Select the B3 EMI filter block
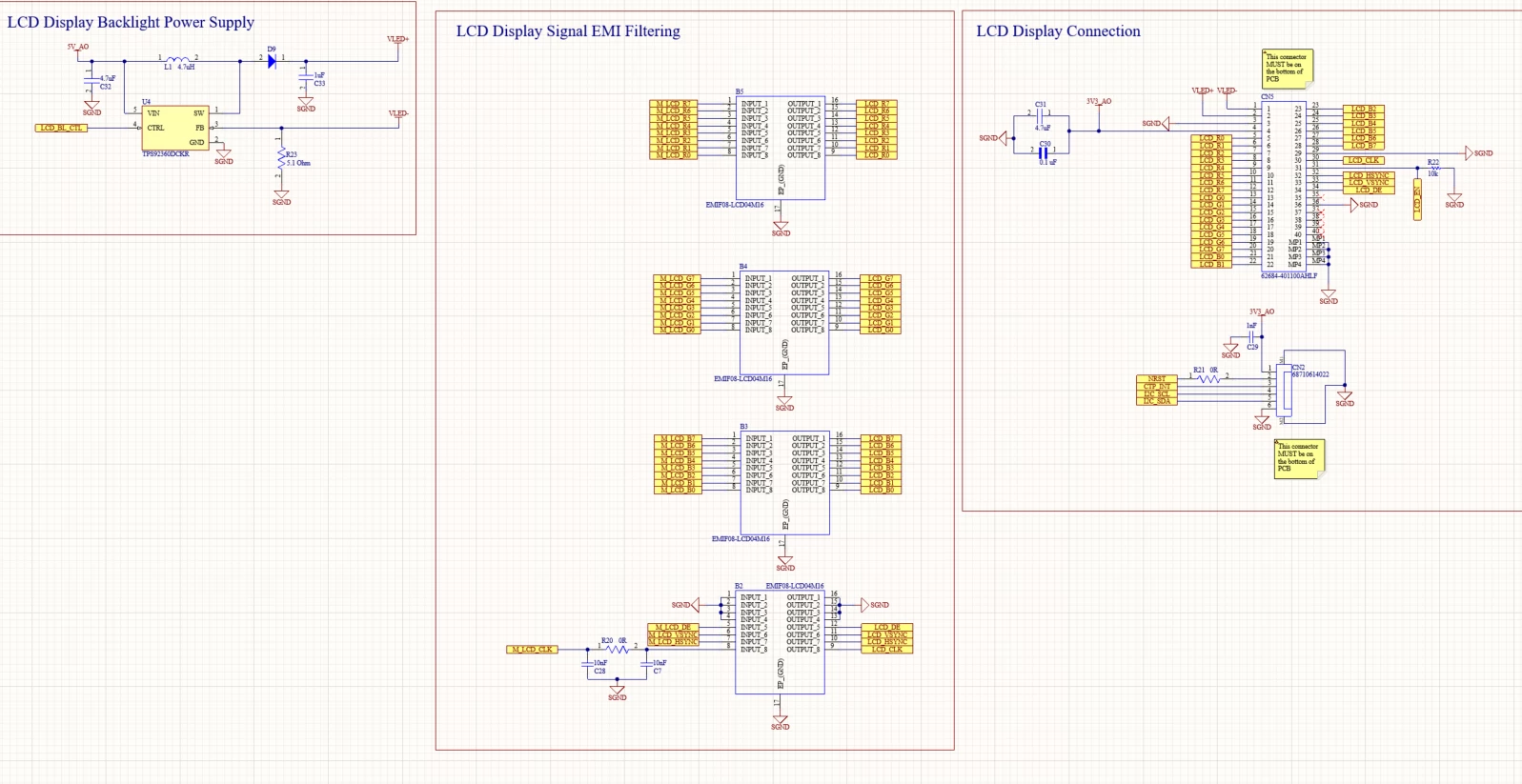1522x784 pixels. tap(783, 483)
